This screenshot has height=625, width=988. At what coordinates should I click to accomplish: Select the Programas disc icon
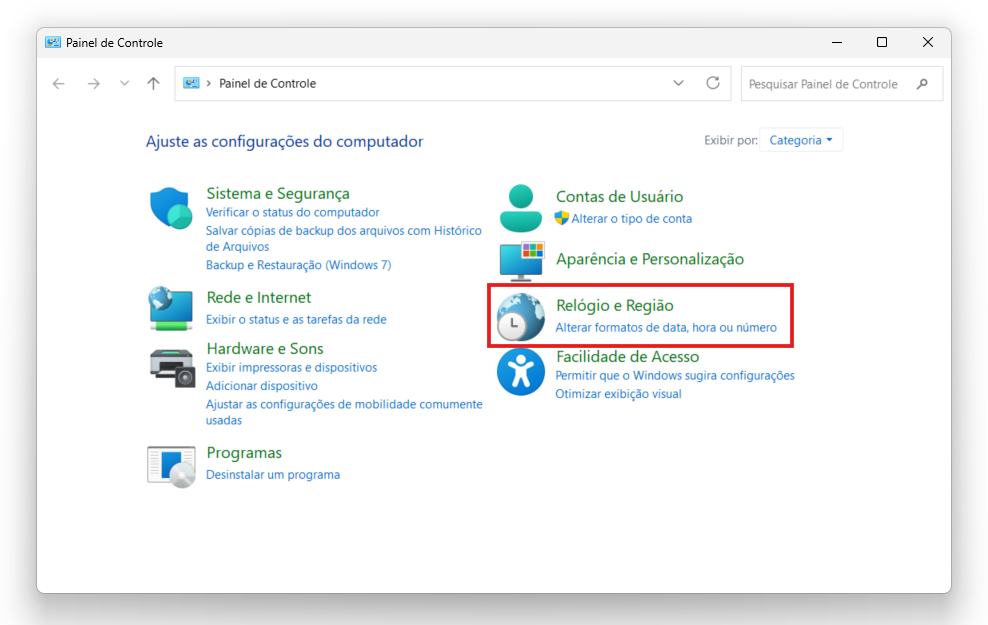pos(170,465)
